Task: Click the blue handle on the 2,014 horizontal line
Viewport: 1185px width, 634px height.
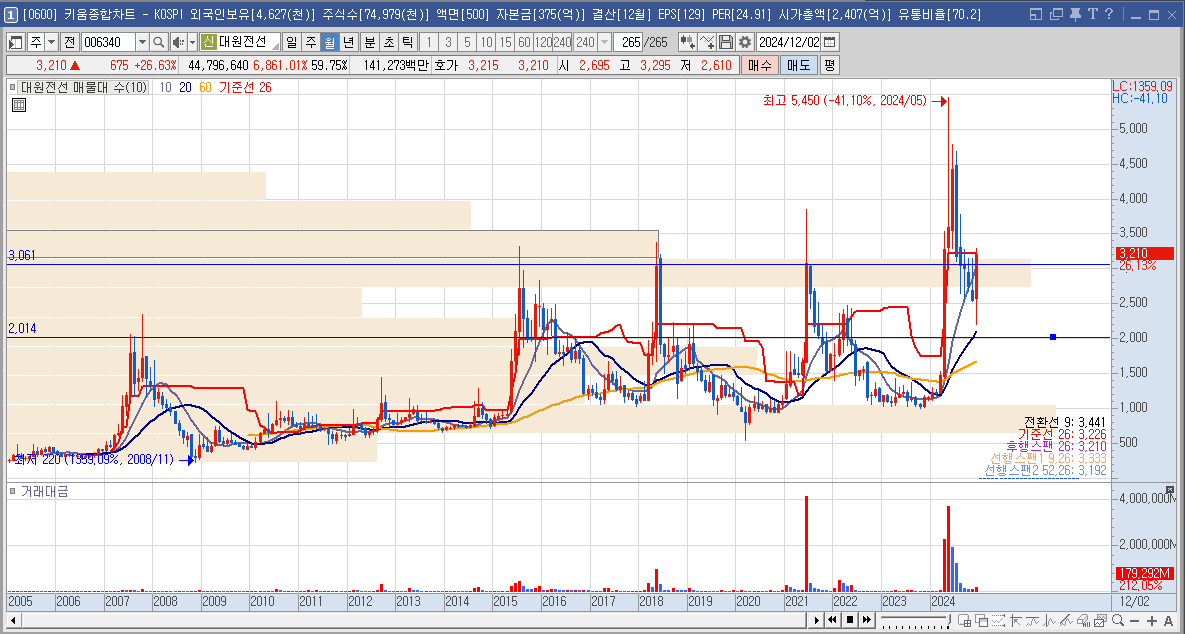Action: coord(1053,337)
